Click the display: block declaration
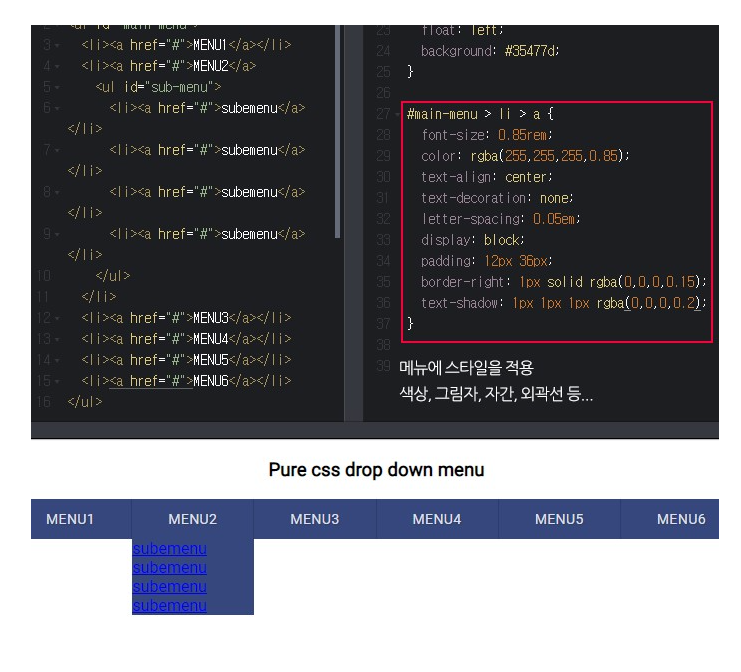This screenshot has width=741, height=672. (473, 240)
